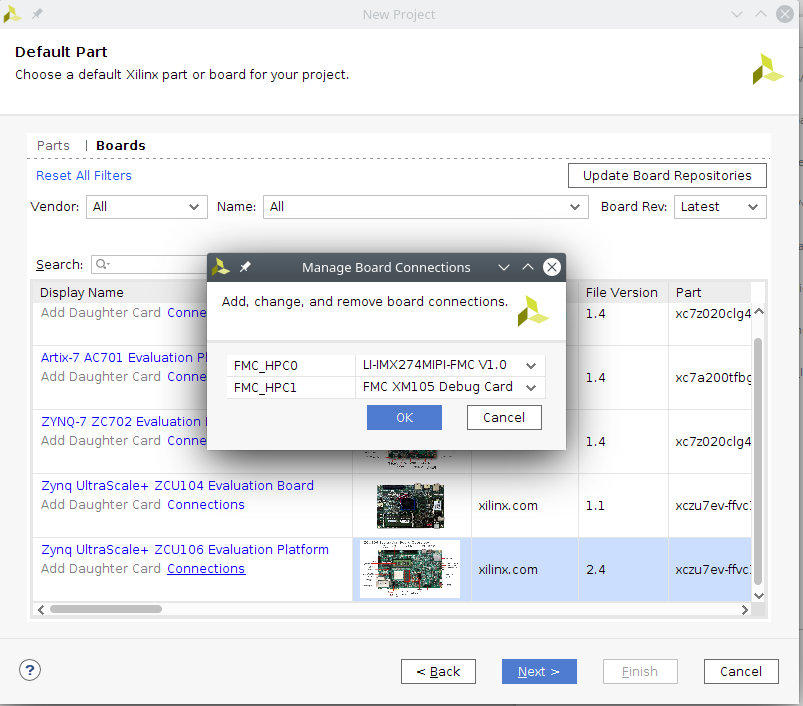Collapse the Manage Board Connections dialog with down chevron
Image resolution: width=803 pixels, height=706 pixels.
click(x=504, y=267)
